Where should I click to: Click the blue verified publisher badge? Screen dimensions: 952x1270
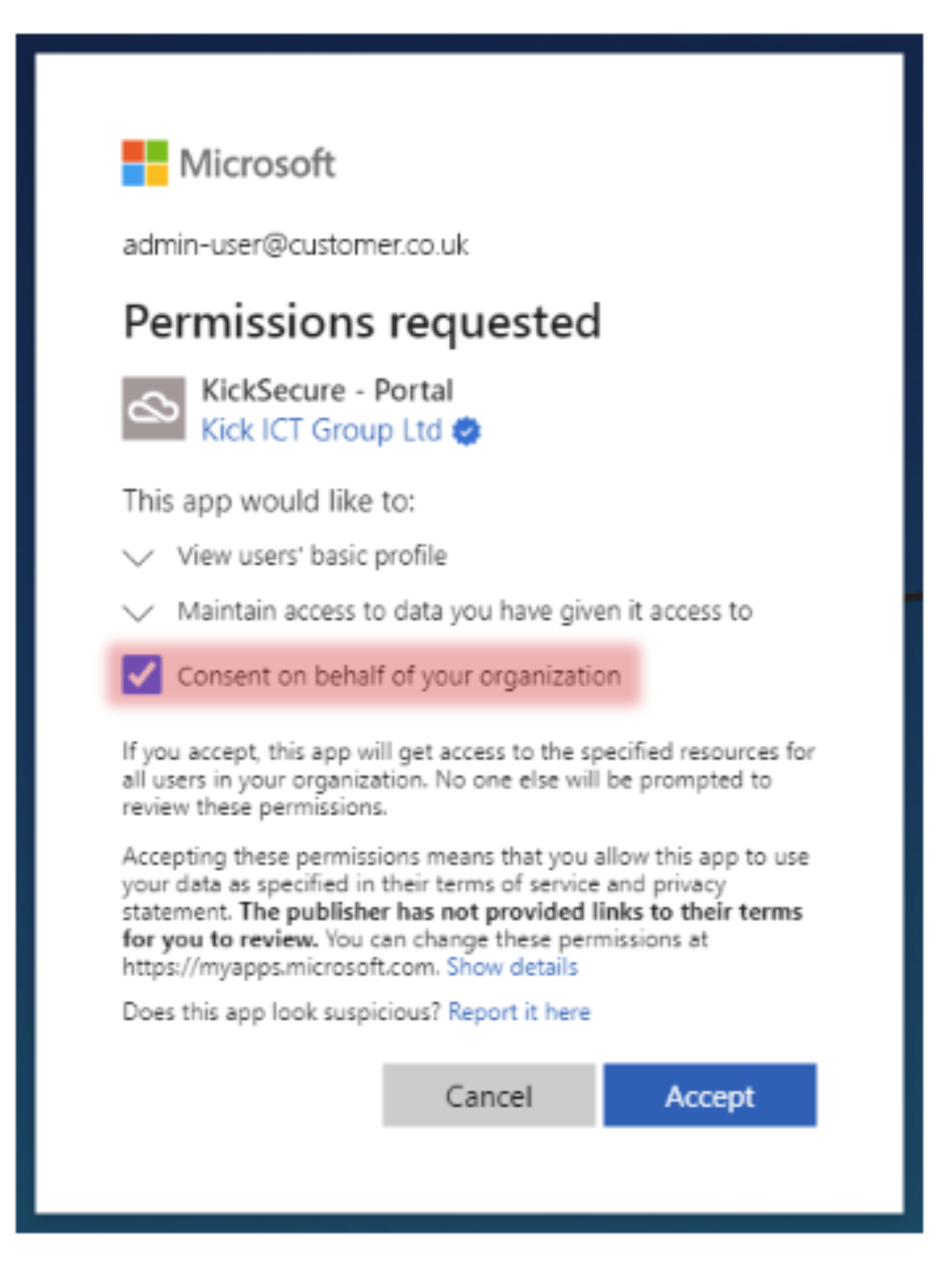coord(466,432)
